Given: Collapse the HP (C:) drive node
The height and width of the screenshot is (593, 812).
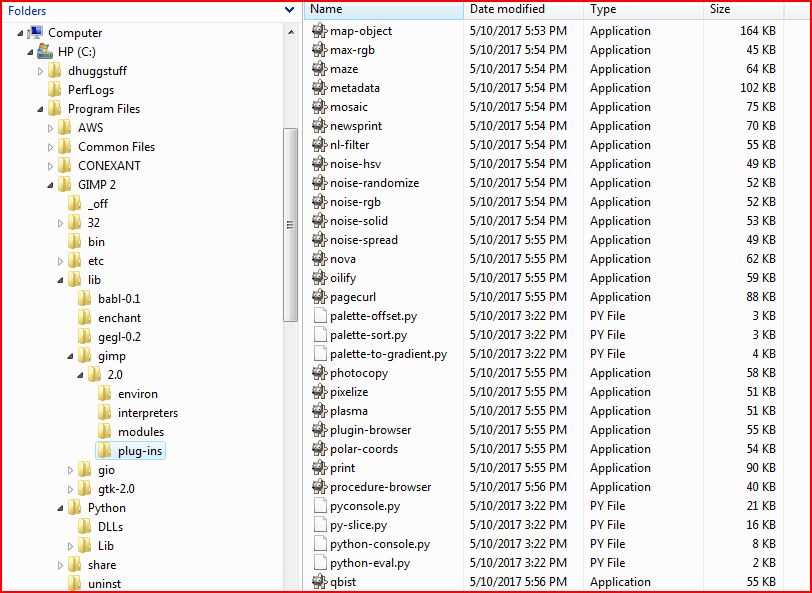Looking at the screenshot, I should 31,52.
